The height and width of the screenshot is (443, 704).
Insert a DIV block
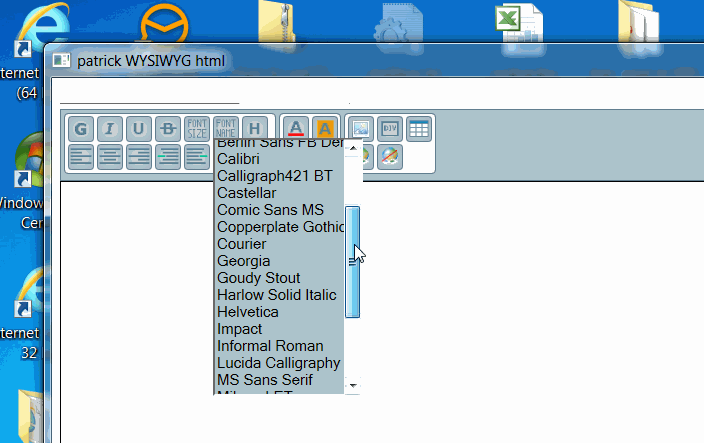pyautogui.click(x=390, y=129)
